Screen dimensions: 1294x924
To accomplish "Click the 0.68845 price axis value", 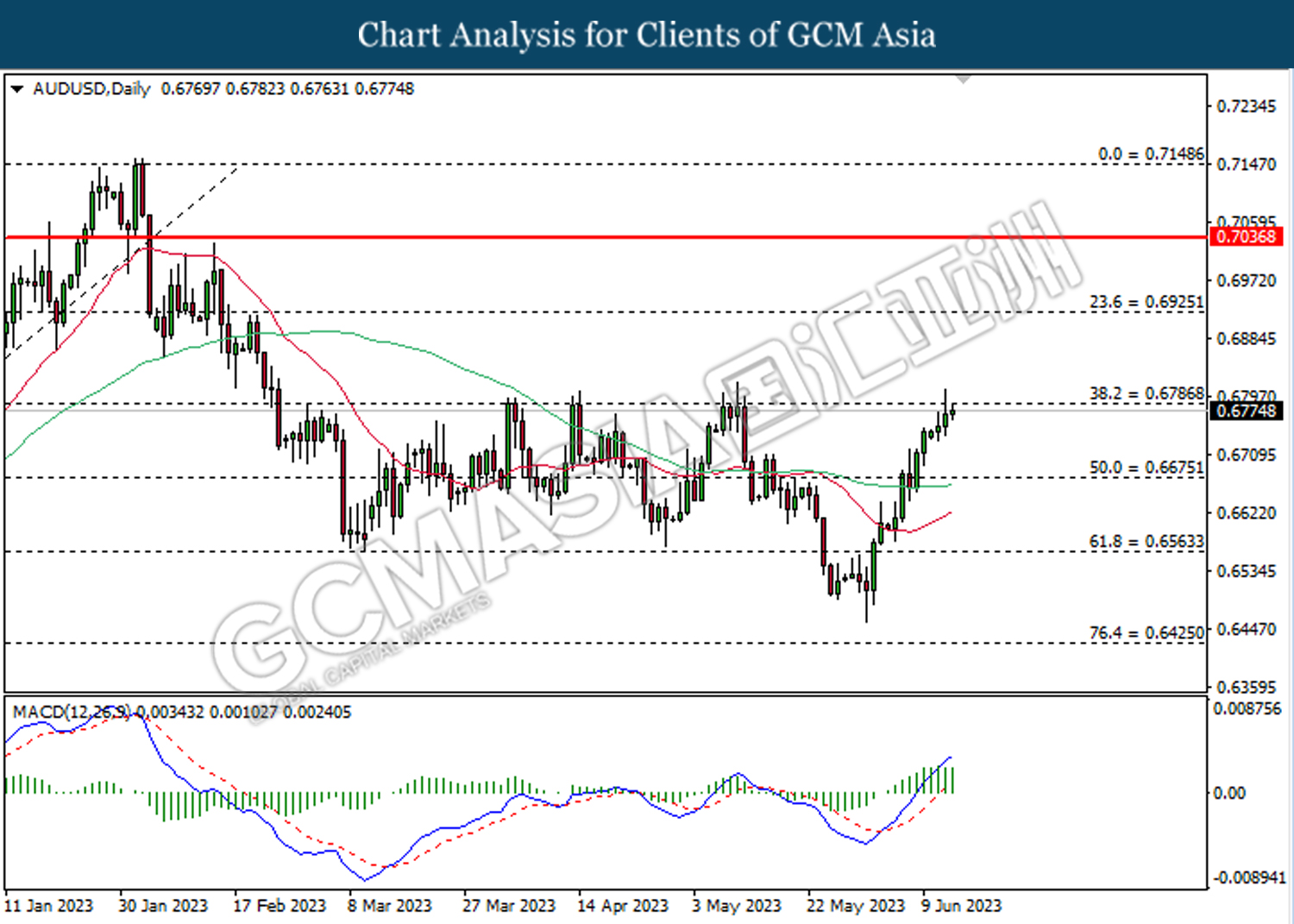I will click(x=1246, y=338).
